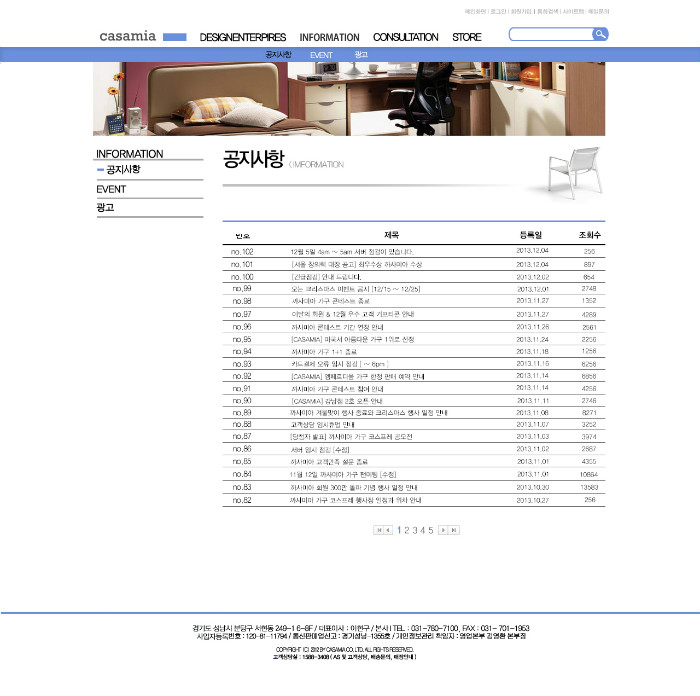Viewport: 700px width, 696px height.
Task: Go to page 4 of notices
Action: (422, 530)
